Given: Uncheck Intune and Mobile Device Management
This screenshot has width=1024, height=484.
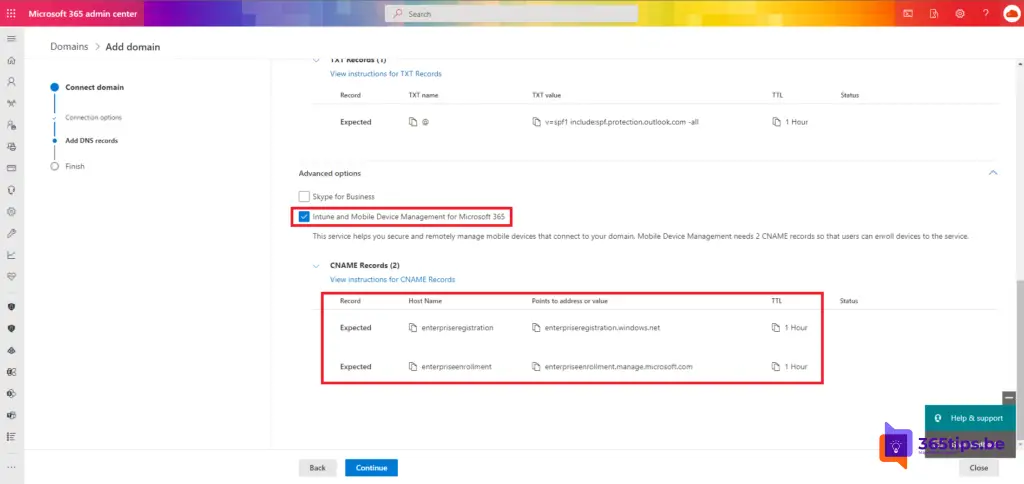Looking at the screenshot, I should point(305,216).
